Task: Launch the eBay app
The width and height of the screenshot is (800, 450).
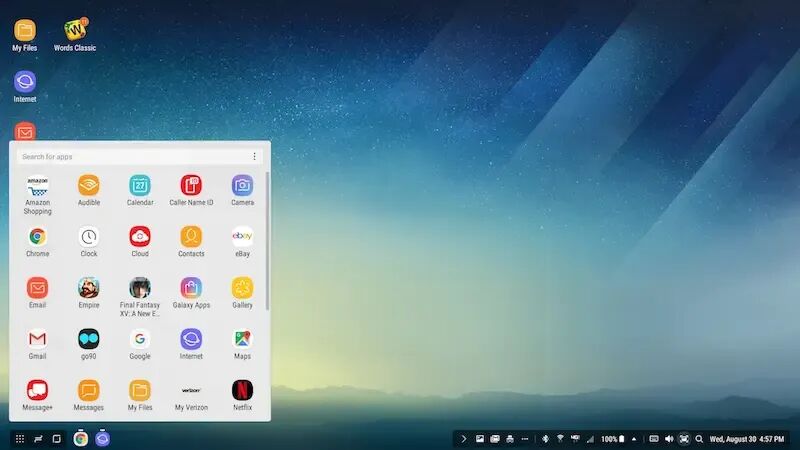Action: click(x=242, y=241)
